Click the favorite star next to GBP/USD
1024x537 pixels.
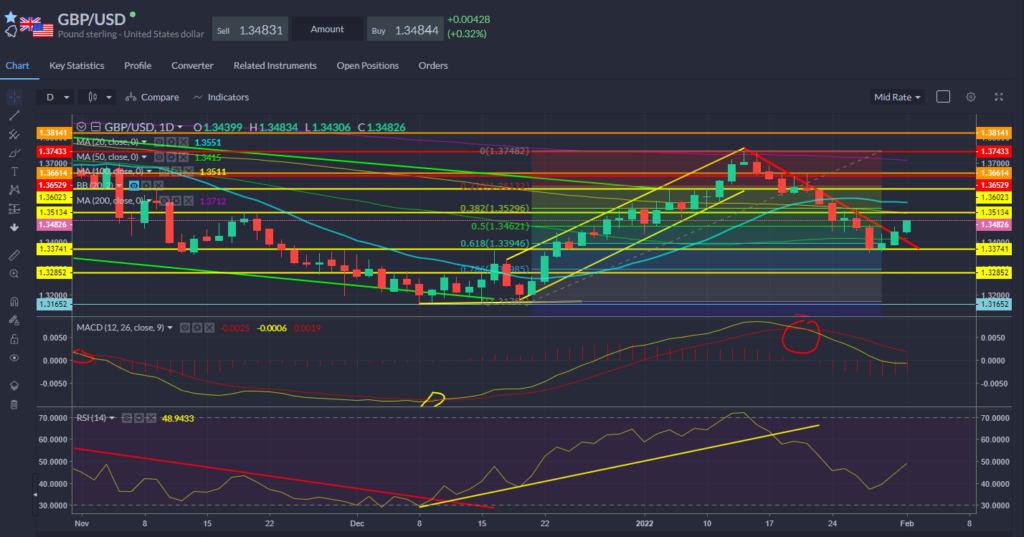tap(11, 17)
